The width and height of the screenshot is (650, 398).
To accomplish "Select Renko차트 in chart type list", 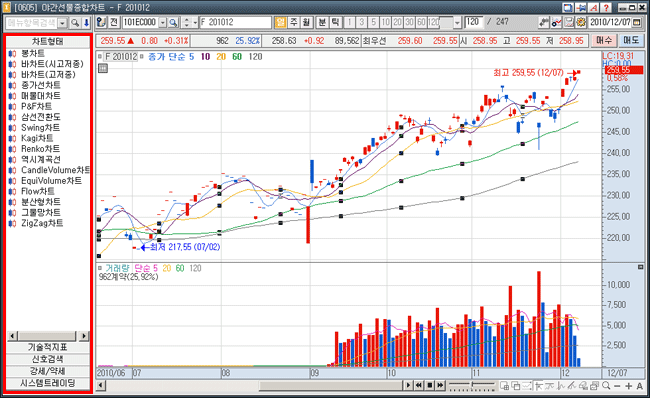I will coord(40,149).
